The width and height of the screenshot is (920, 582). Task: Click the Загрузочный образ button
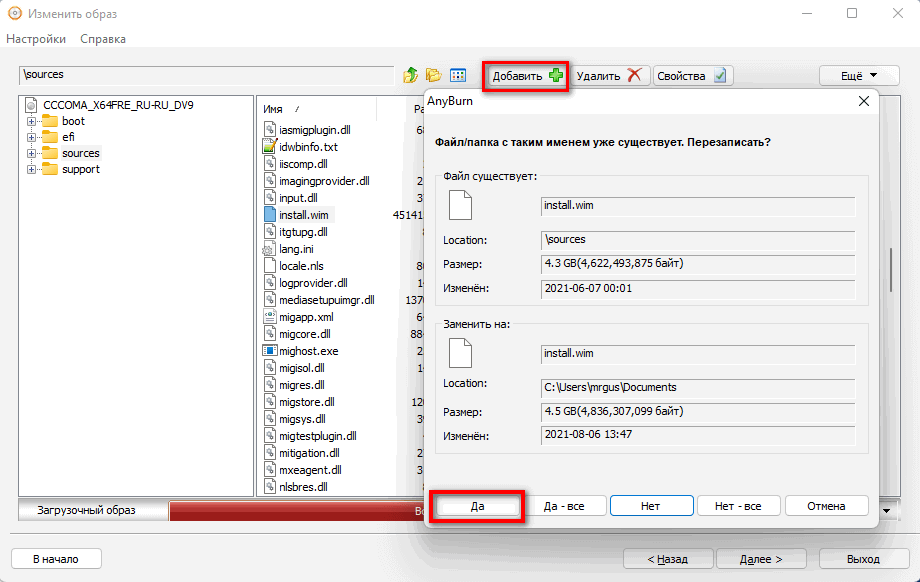pos(94,510)
